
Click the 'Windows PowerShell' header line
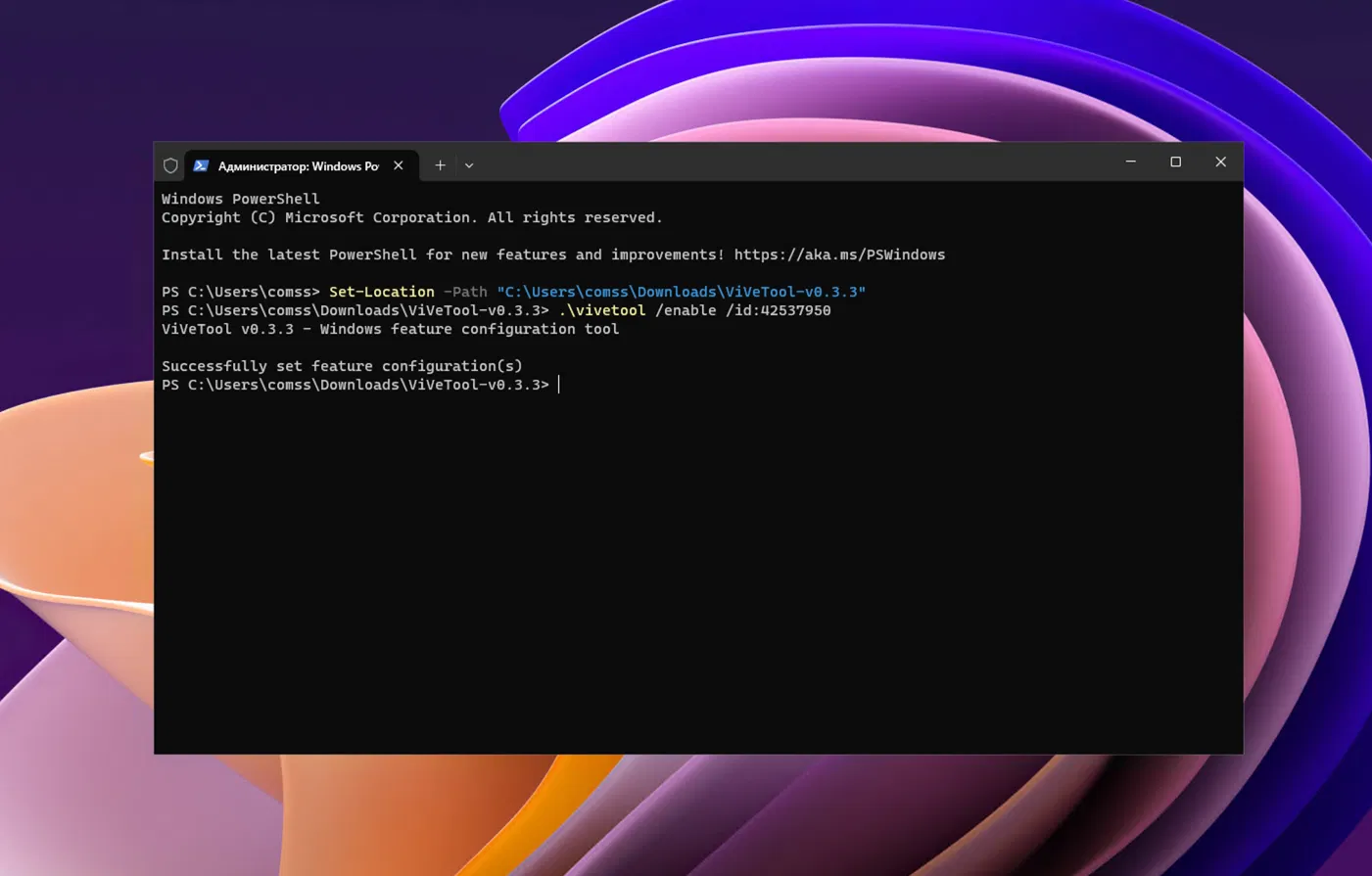(241, 199)
